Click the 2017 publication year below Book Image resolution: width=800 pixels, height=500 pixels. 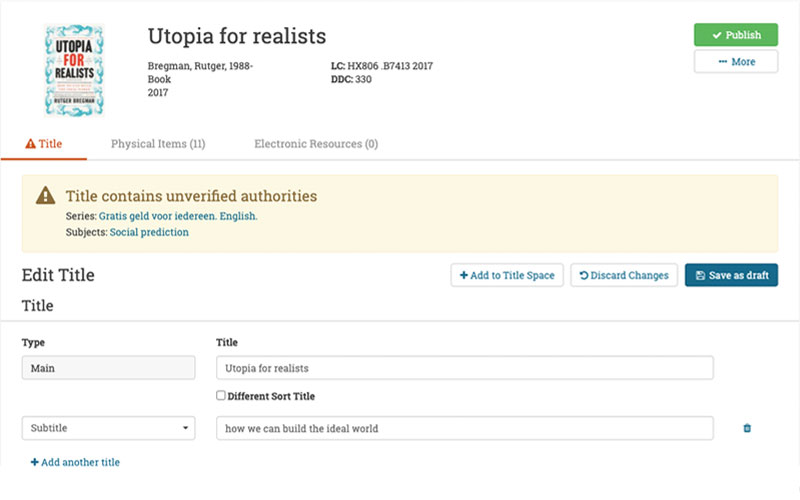(x=158, y=92)
